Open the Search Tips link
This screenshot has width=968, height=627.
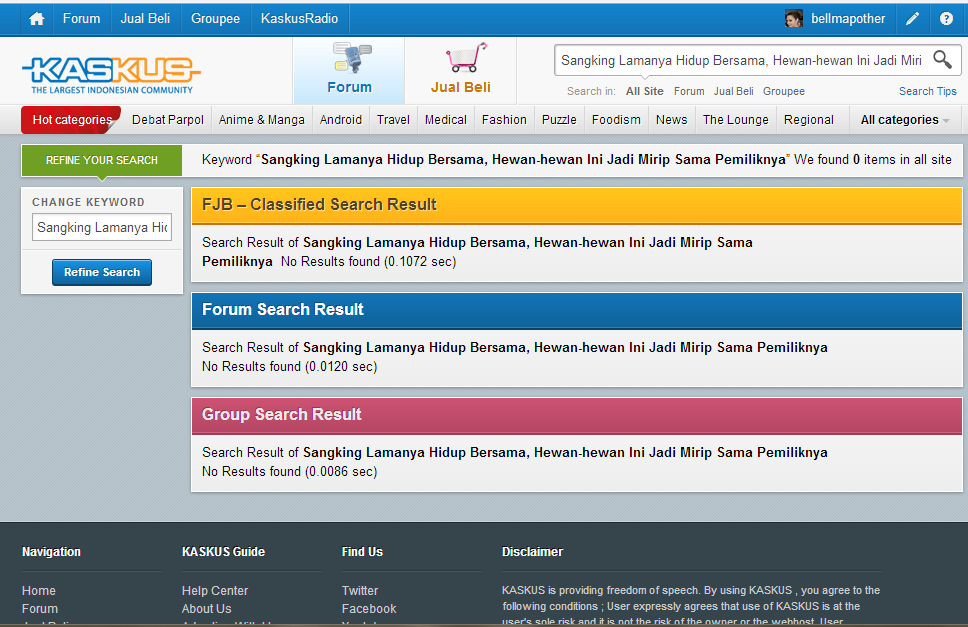pyautogui.click(x=928, y=91)
